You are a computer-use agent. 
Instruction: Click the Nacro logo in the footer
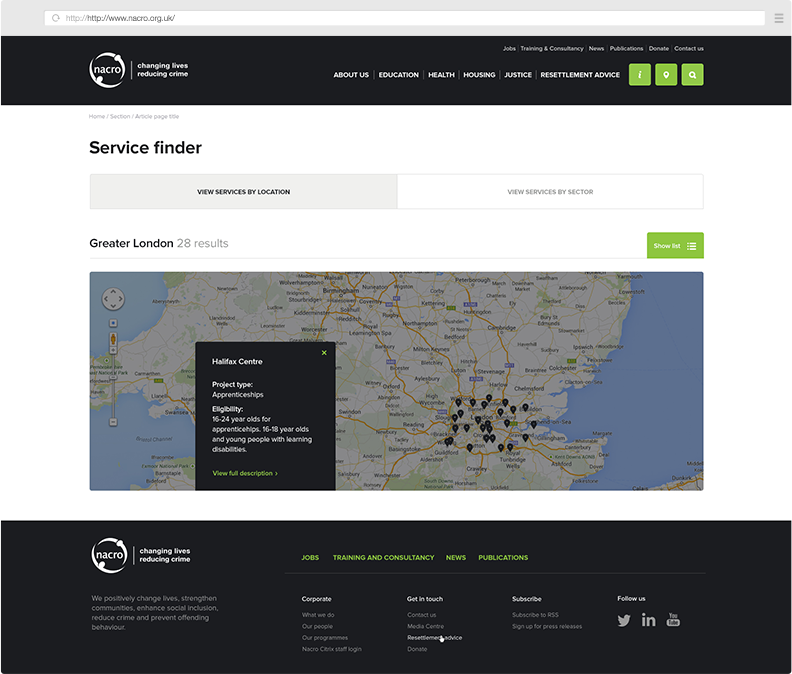coord(141,555)
